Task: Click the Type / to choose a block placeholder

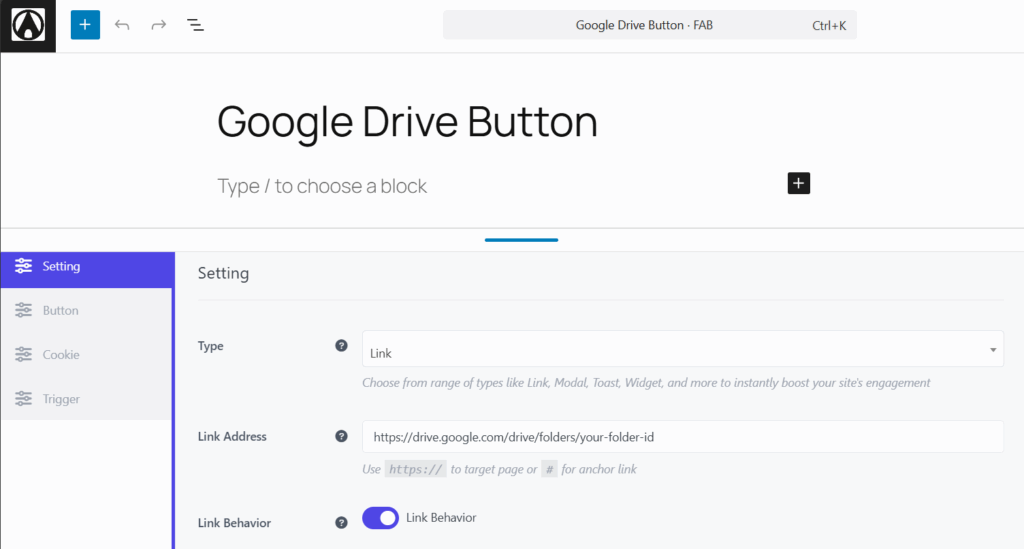Action: (322, 186)
